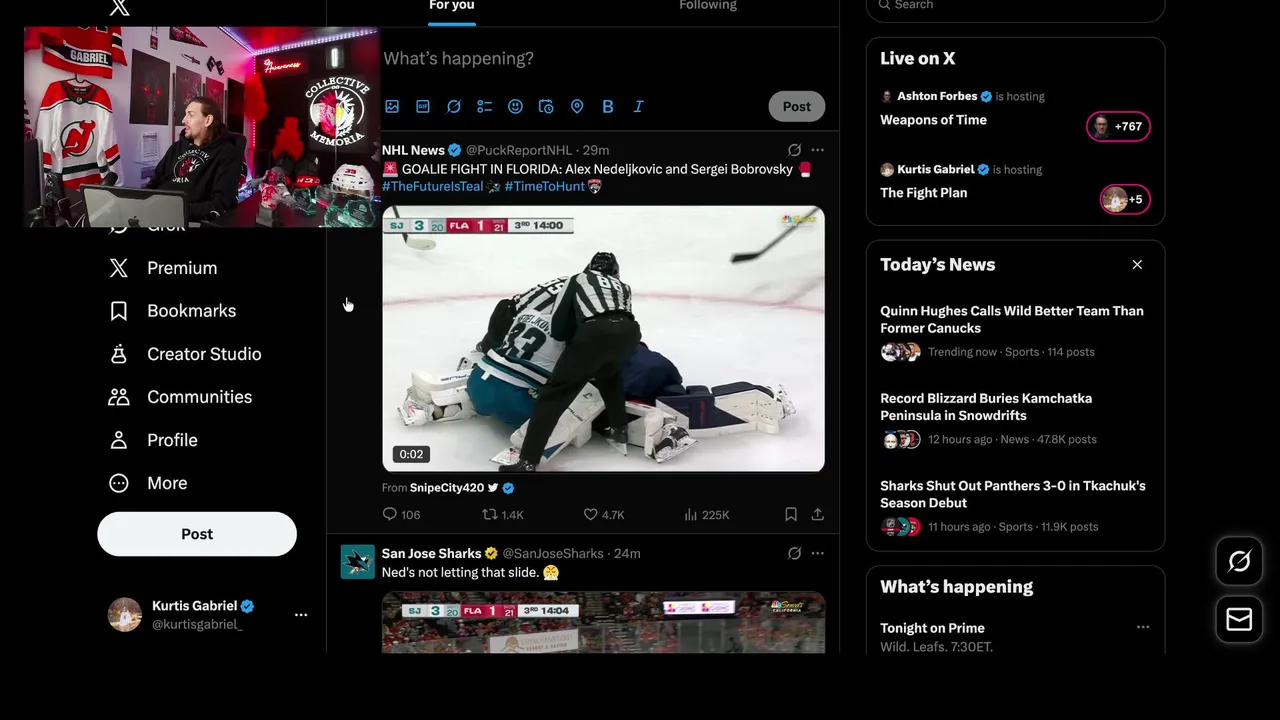Join Weapons of Time live space
The width and height of the screenshot is (1280, 720).
(x=933, y=120)
